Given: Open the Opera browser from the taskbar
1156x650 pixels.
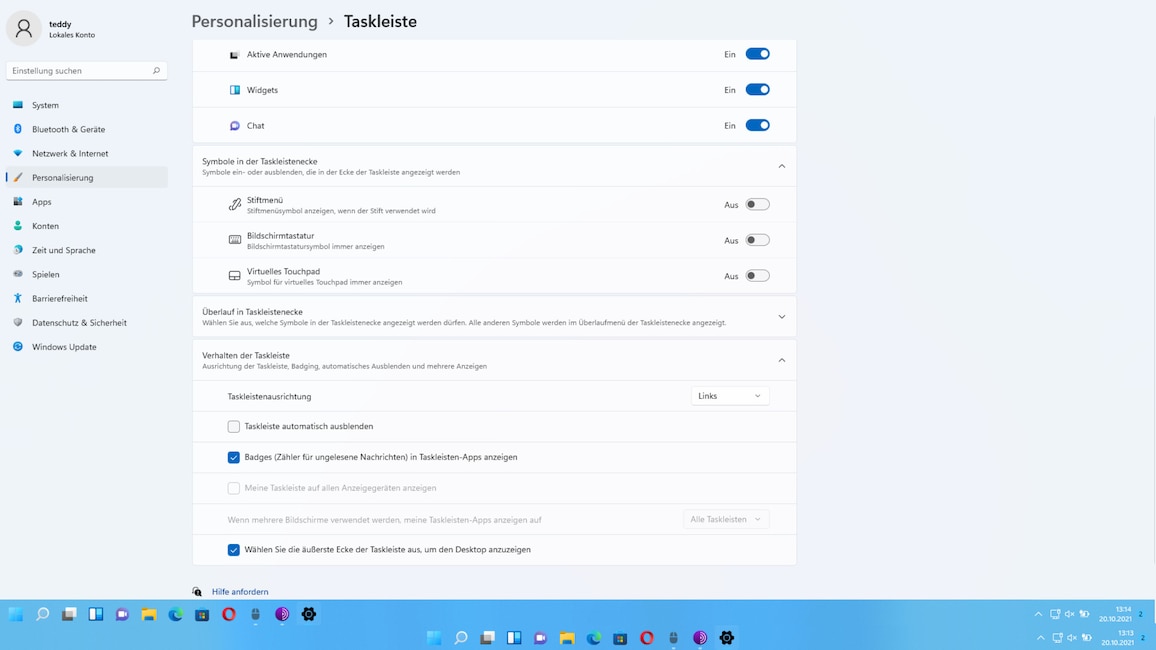Looking at the screenshot, I should 229,613.
